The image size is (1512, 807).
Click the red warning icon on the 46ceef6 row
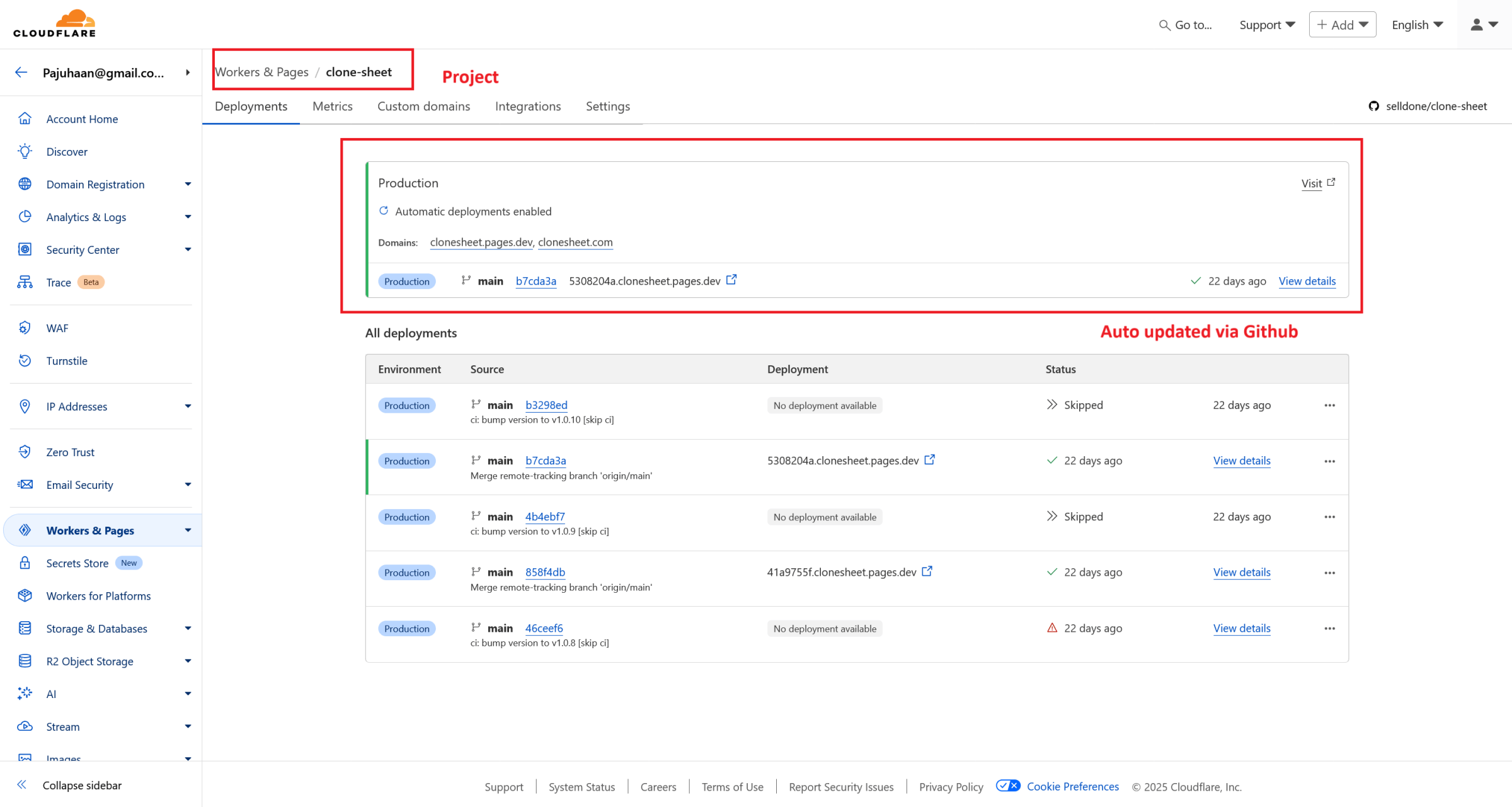pos(1052,627)
